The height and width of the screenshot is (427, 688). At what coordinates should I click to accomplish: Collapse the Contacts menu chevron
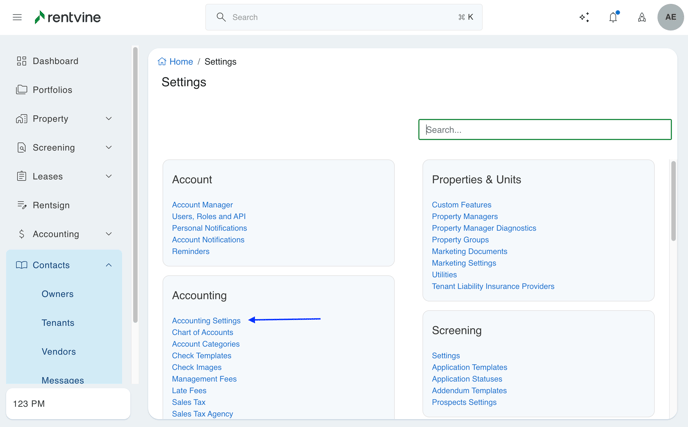coord(109,265)
